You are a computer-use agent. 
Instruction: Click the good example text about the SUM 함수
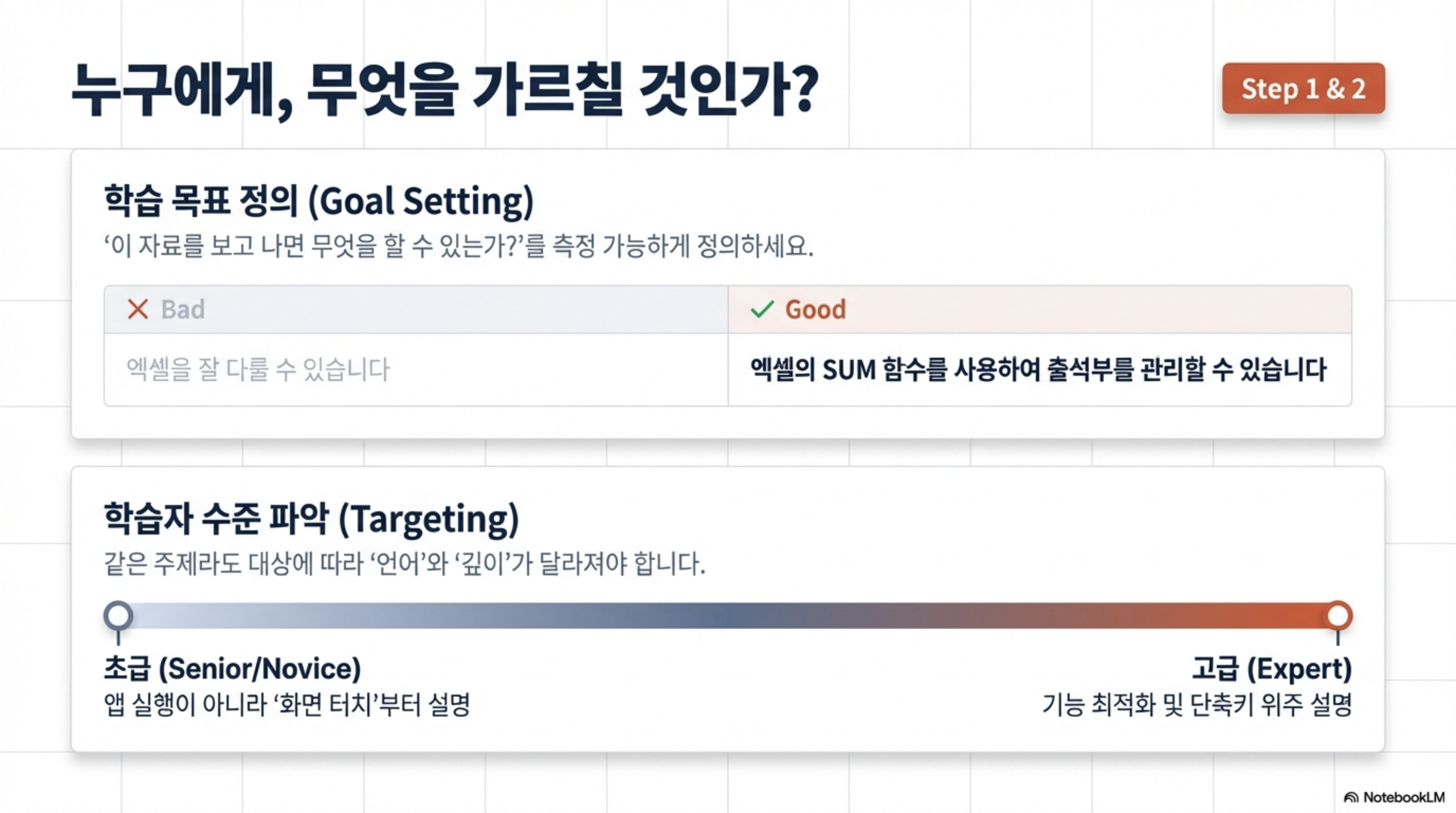coord(1038,369)
